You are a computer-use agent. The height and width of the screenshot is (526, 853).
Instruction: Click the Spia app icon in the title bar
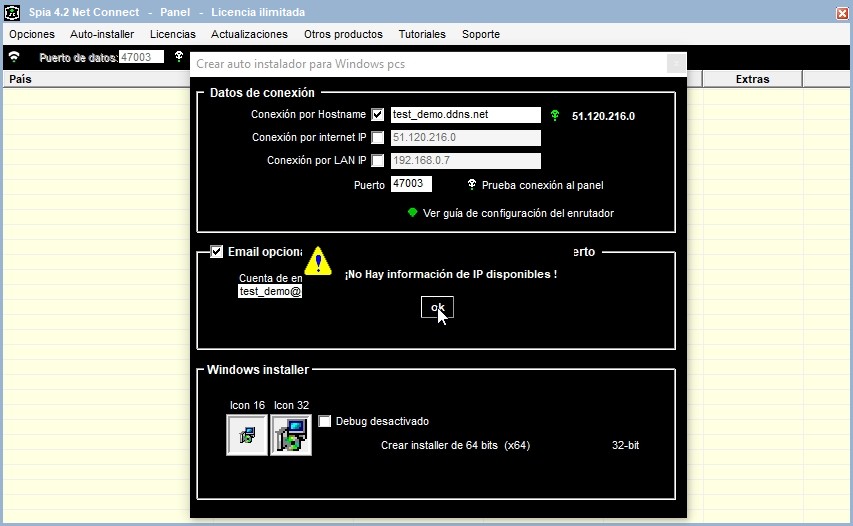[12, 12]
